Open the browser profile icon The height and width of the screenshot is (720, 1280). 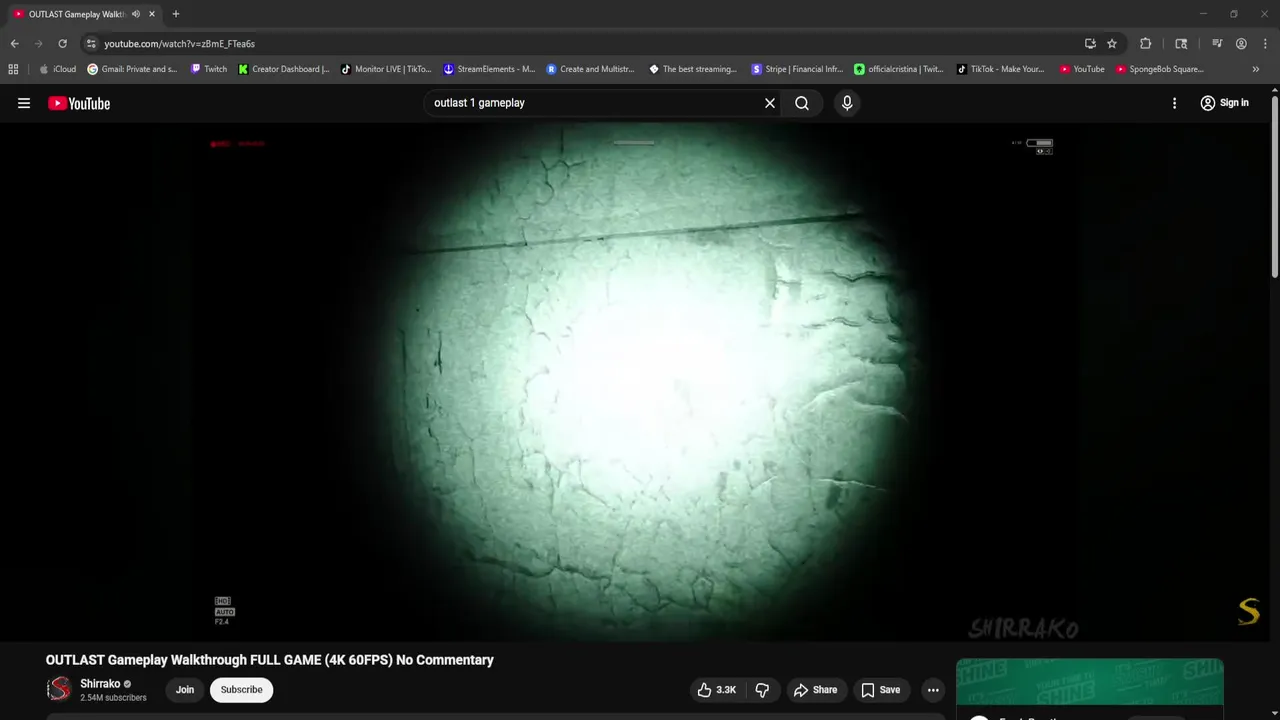click(x=1241, y=44)
